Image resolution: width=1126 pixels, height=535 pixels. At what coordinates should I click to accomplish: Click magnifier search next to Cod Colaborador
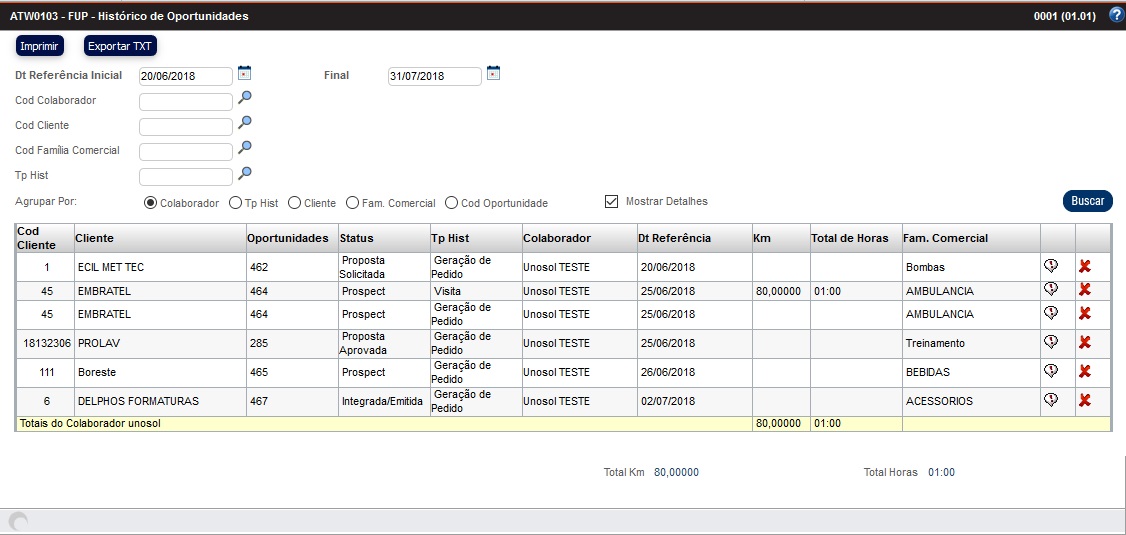click(244, 98)
